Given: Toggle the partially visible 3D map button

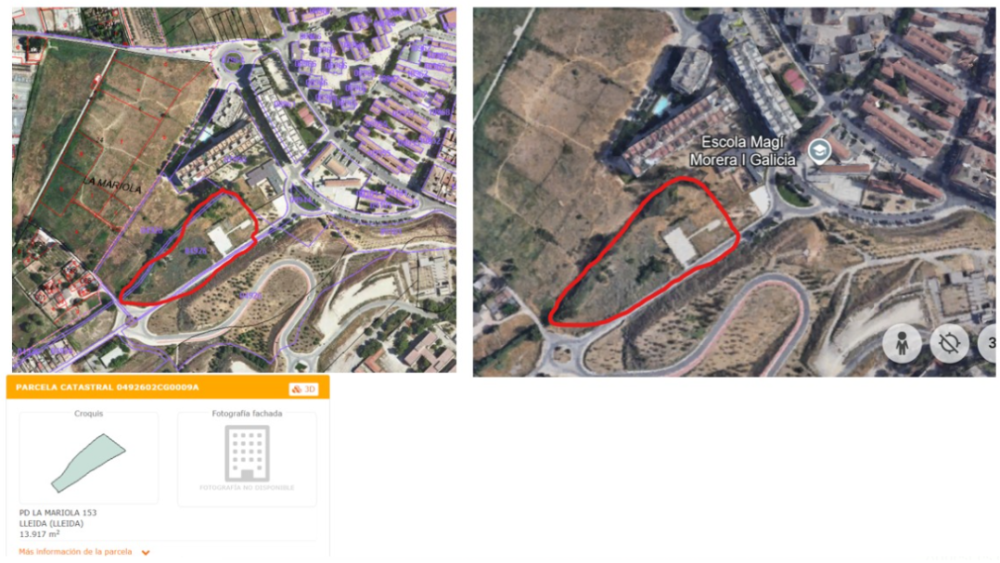Looking at the screenshot, I should tap(989, 344).
